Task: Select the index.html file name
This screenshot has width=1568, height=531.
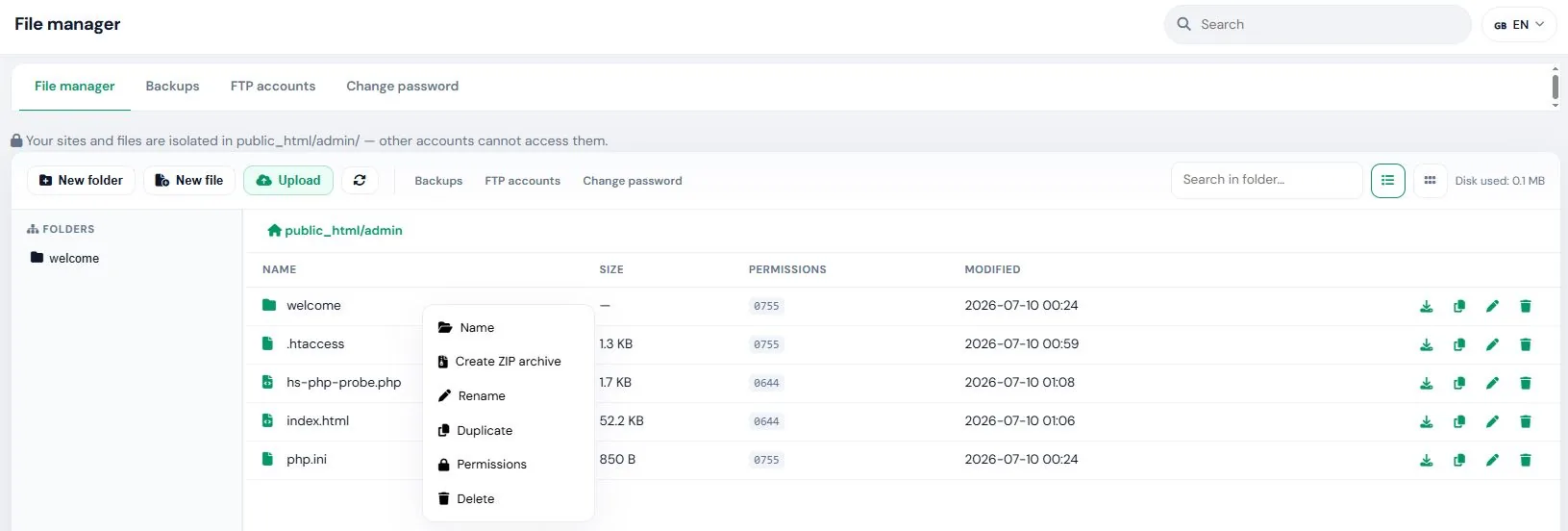Action: (317, 421)
